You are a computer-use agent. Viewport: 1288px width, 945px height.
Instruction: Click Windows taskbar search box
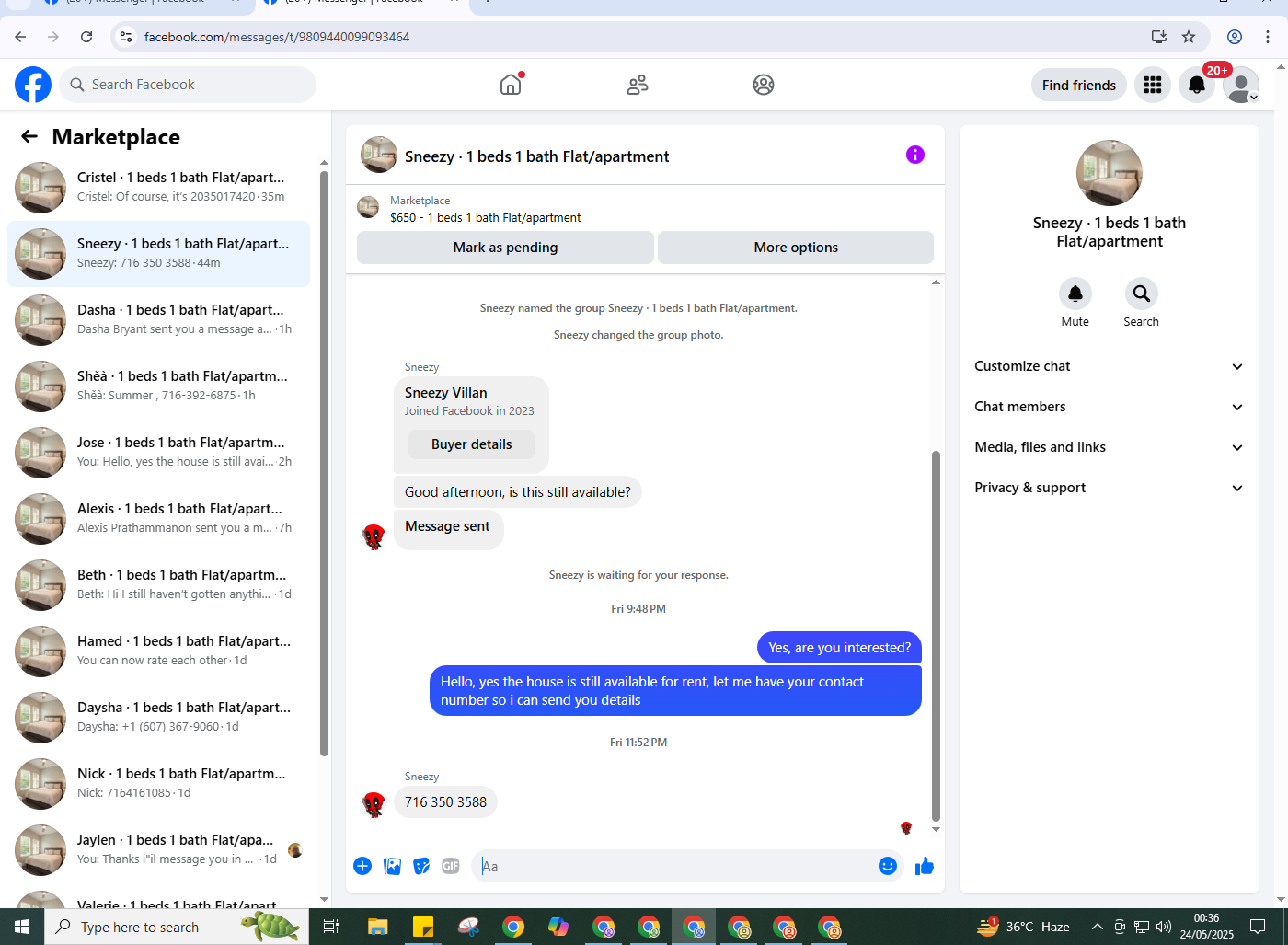tap(177, 927)
